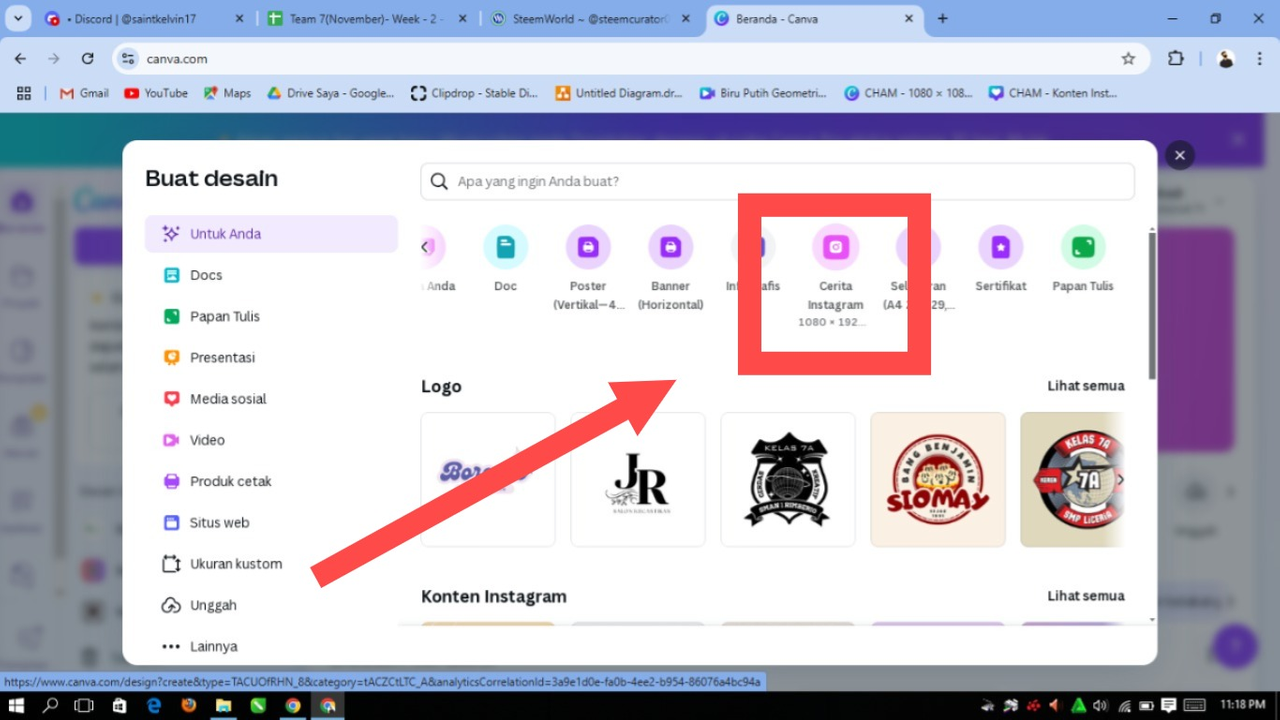Open the Chrome apps grid shortcut
This screenshot has height=720, width=1280.
pos(24,93)
